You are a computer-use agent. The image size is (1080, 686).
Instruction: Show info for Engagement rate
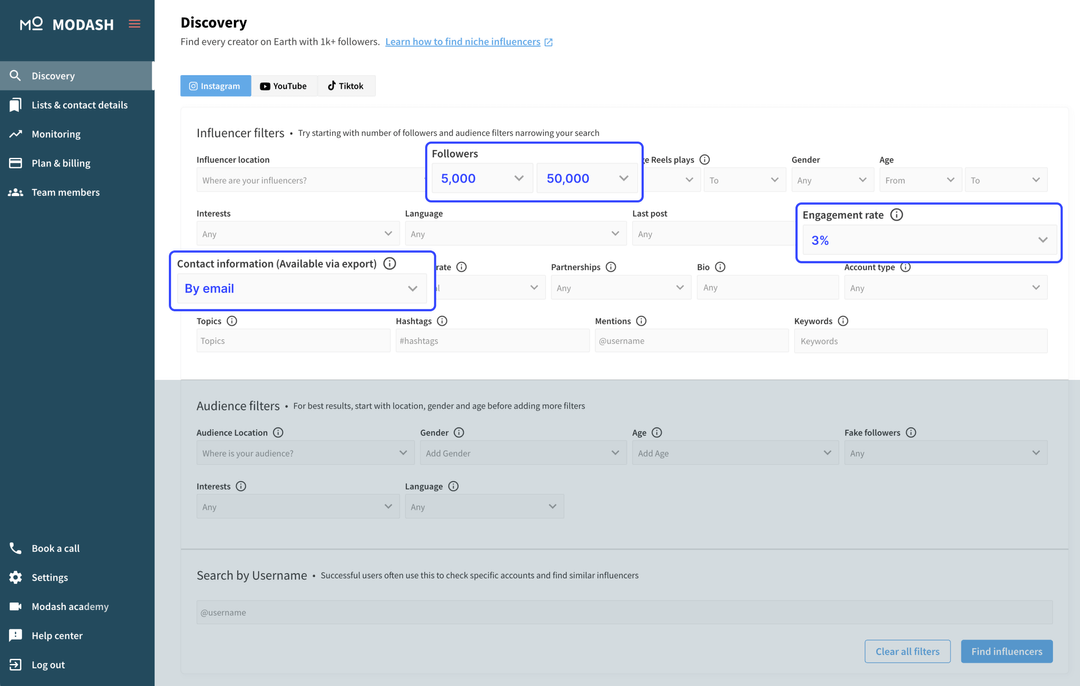pos(897,215)
